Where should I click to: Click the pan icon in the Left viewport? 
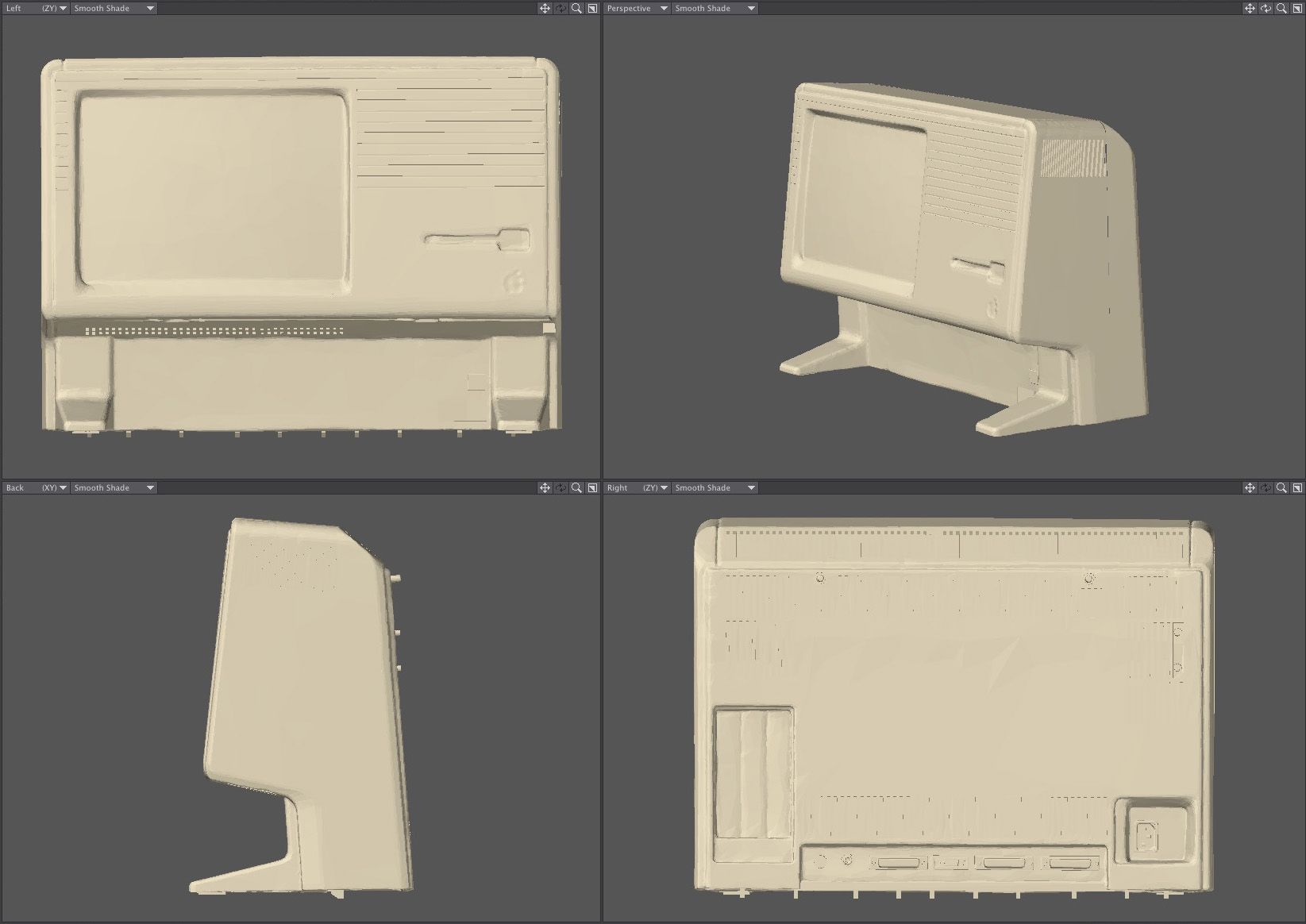[545, 8]
